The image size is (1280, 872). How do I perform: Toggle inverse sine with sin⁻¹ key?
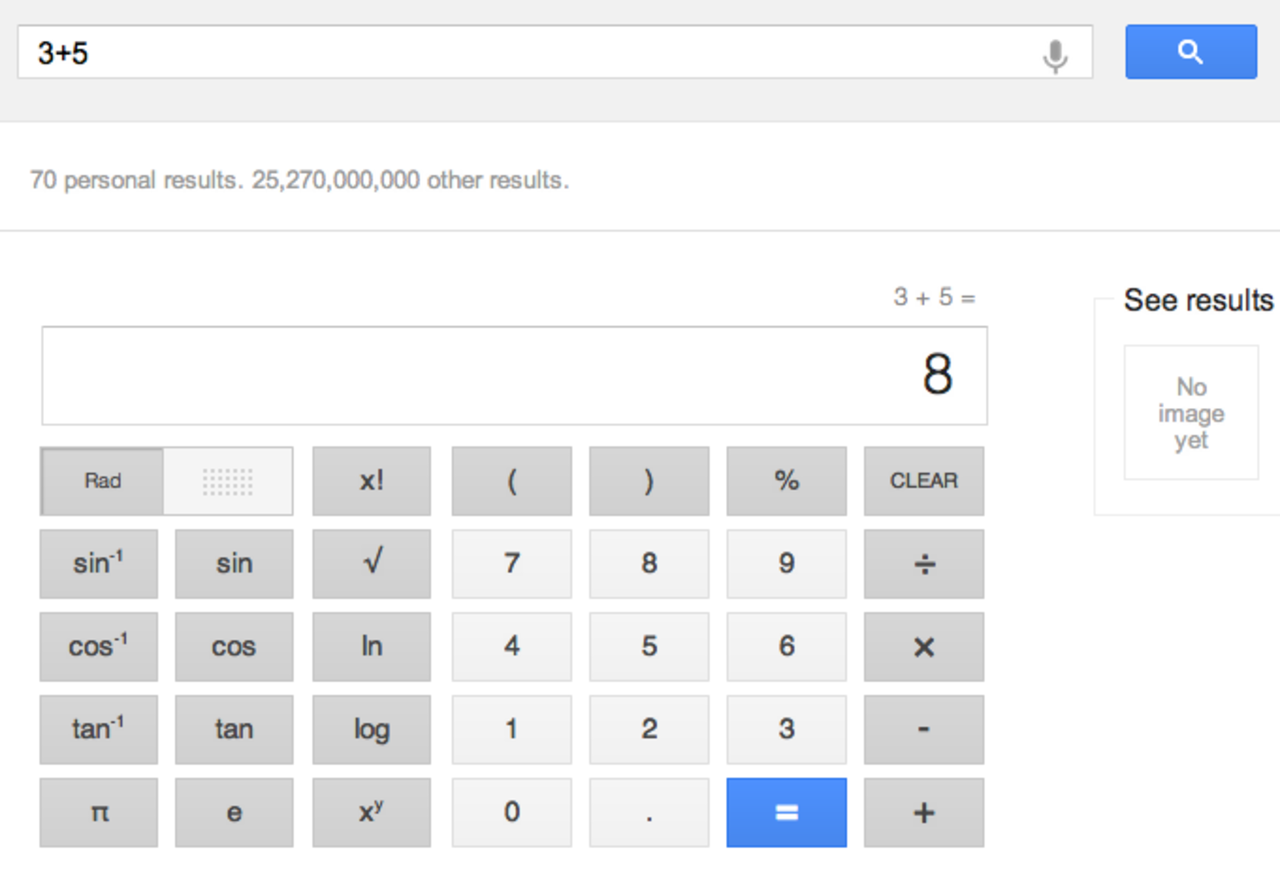(x=98, y=563)
